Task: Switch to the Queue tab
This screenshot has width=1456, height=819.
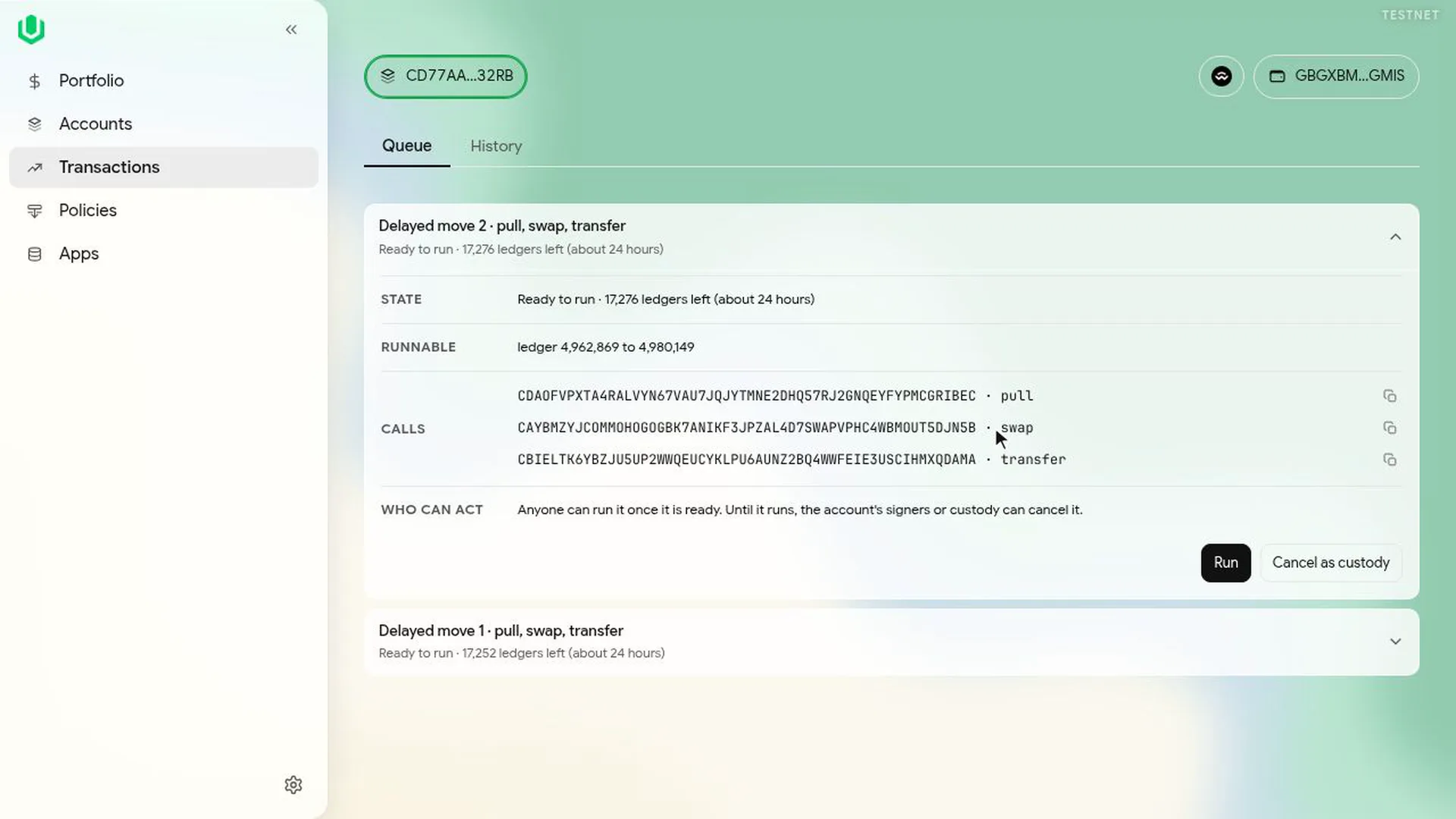Action: coord(406,146)
